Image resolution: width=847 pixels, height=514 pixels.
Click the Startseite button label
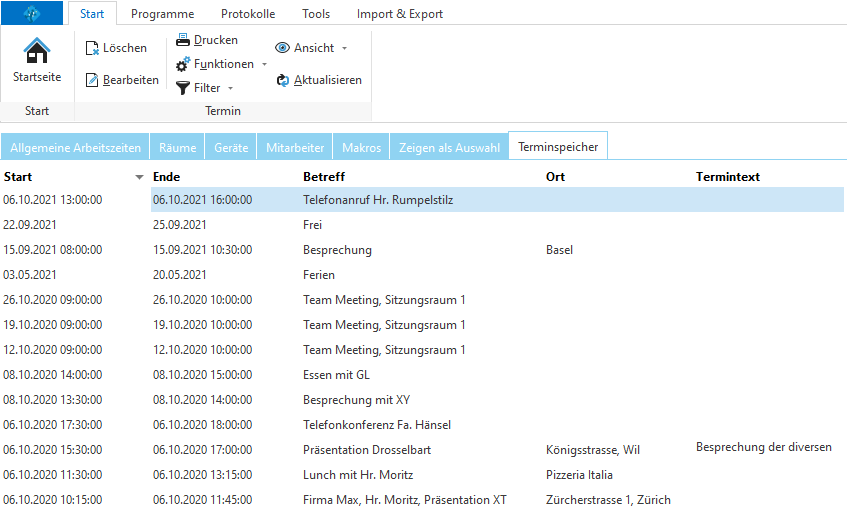tap(37, 77)
